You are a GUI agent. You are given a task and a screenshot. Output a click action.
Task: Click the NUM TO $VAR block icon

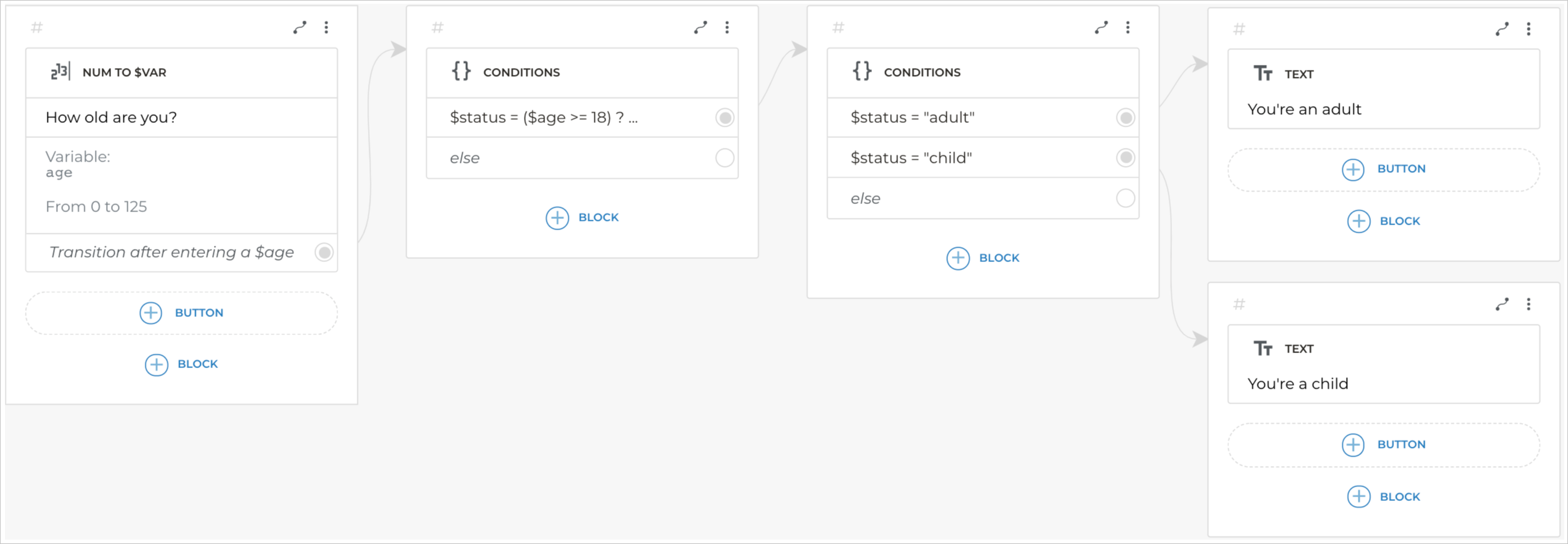(x=60, y=72)
